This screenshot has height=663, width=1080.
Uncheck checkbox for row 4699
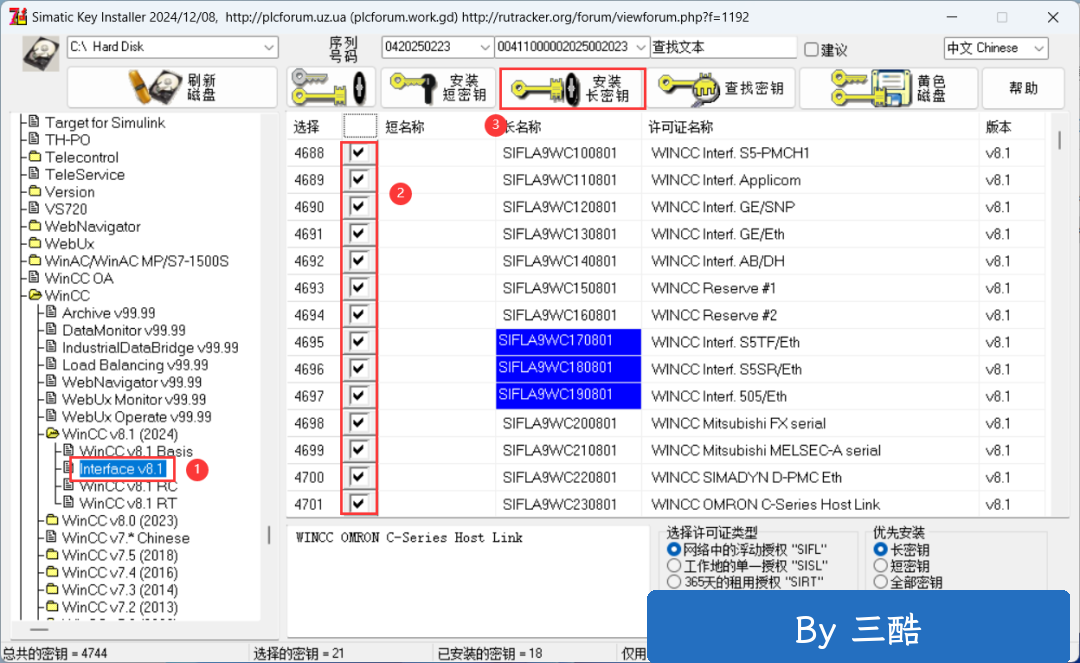coord(358,450)
